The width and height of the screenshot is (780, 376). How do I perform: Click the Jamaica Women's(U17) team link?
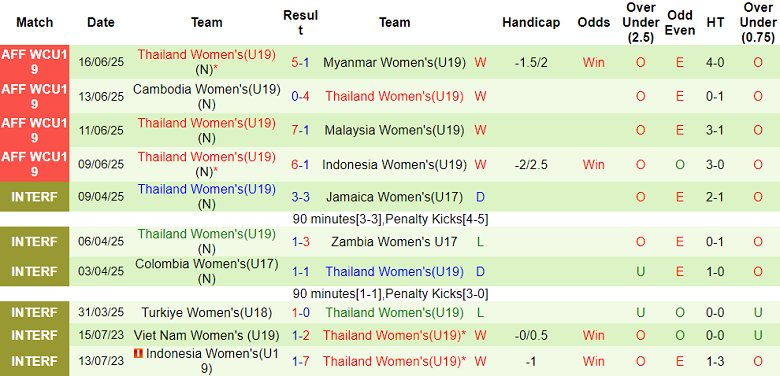pos(394,197)
